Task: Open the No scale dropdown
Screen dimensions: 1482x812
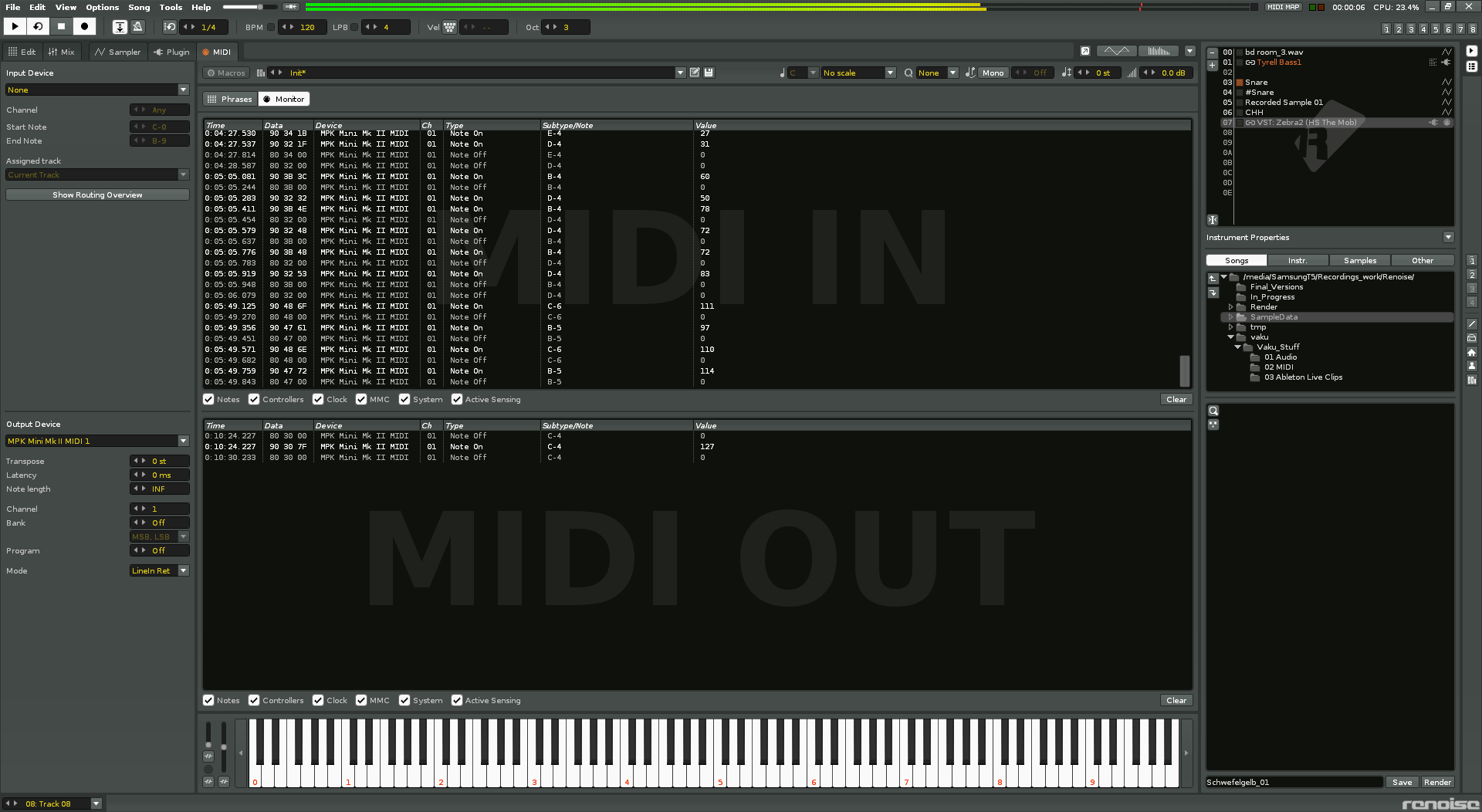Action: 858,73
